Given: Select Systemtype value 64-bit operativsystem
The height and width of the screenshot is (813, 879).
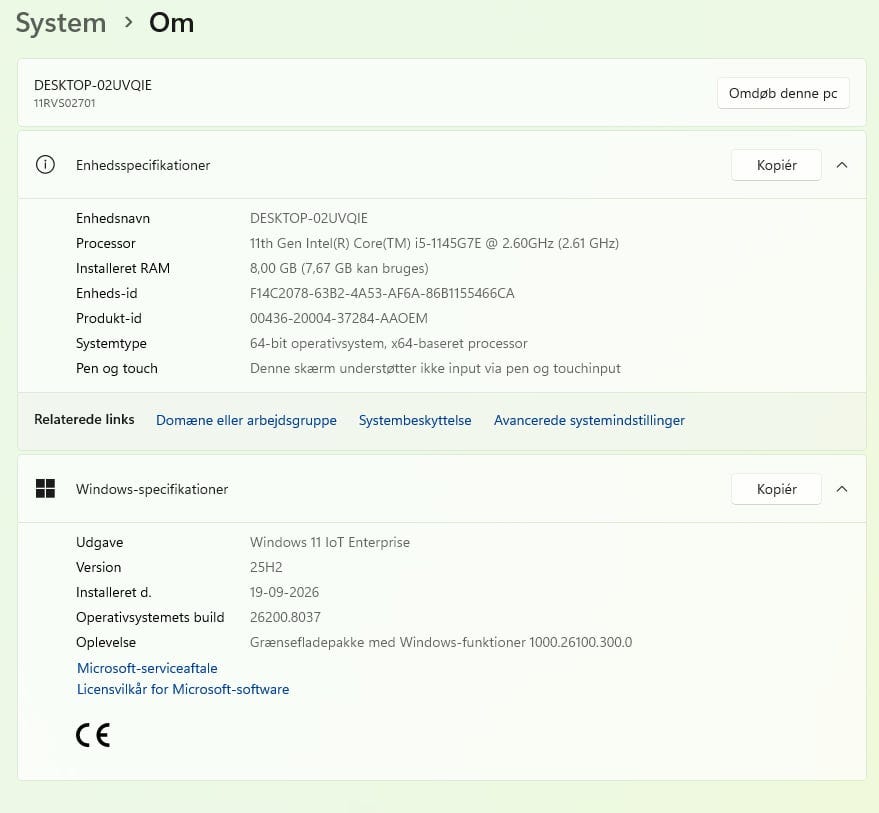Looking at the screenshot, I should (388, 343).
